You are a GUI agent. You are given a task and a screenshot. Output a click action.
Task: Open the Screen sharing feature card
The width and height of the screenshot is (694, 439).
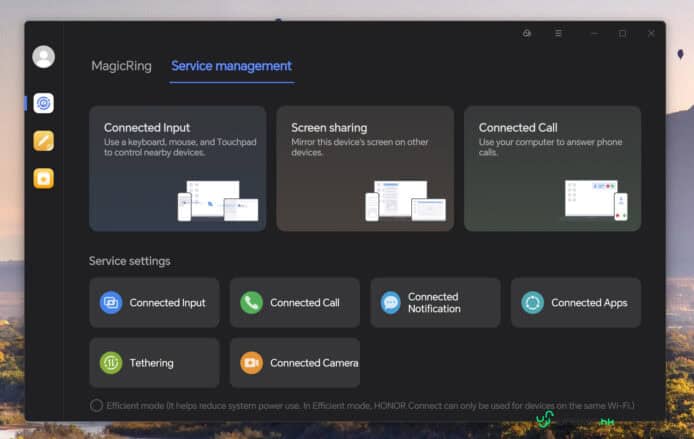[x=364, y=168]
